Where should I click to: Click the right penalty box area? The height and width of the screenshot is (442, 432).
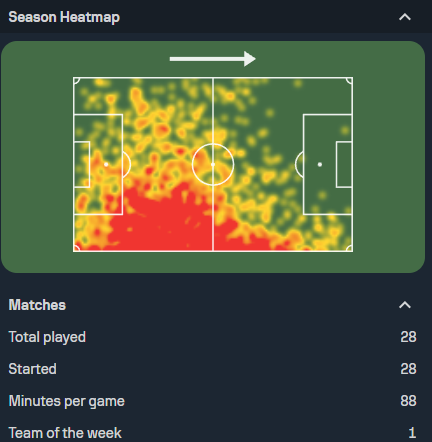pyautogui.click(x=328, y=164)
